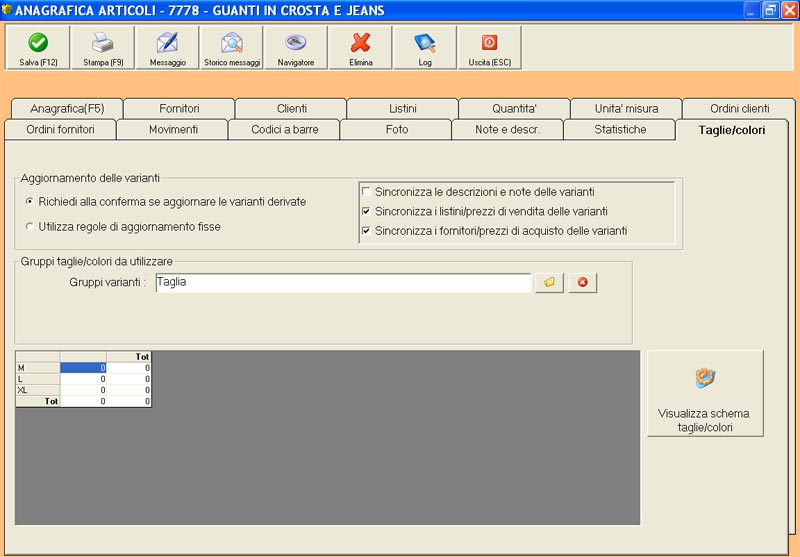The image size is (800, 557).
Task: Choose Utilizza regole di aggiornamento fisse
Action: pos(29,227)
